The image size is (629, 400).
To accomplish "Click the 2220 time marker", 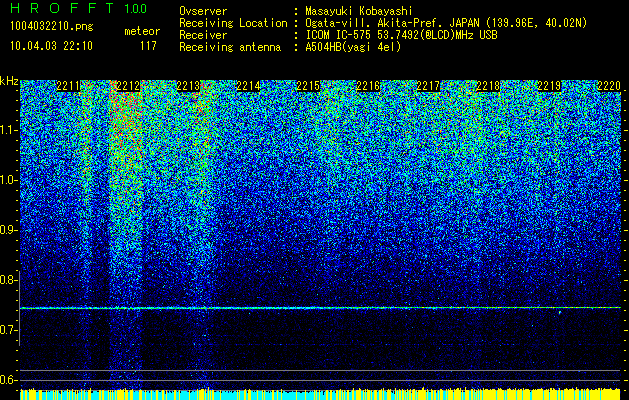I will pos(609,86).
